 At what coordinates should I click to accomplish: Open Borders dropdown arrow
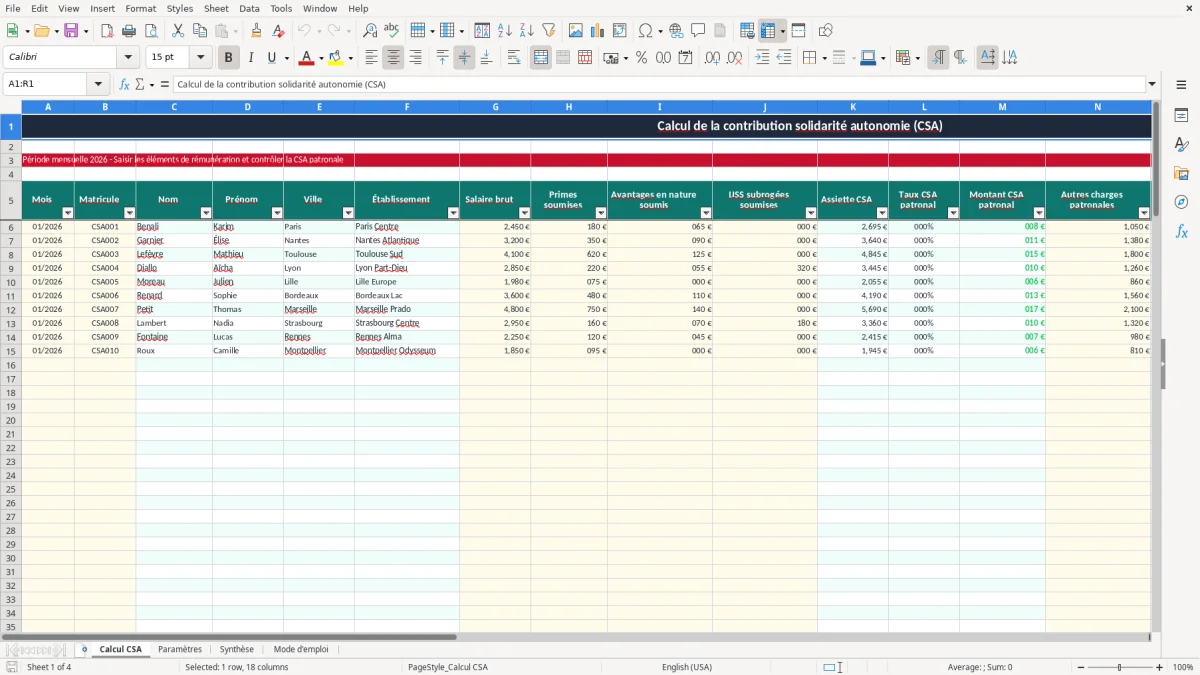pos(824,58)
